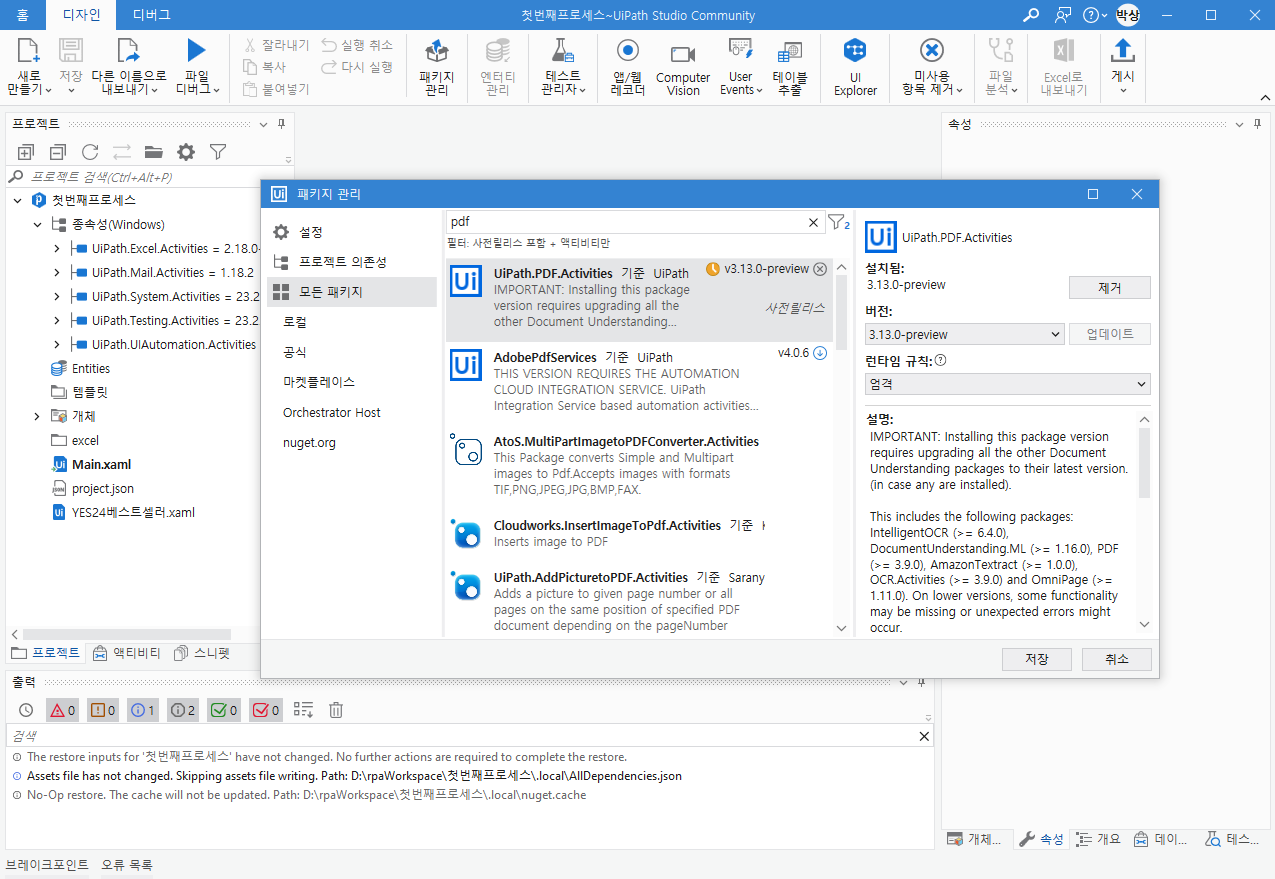
Task: Click the 취소 button in package manager
Action: 1117,660
